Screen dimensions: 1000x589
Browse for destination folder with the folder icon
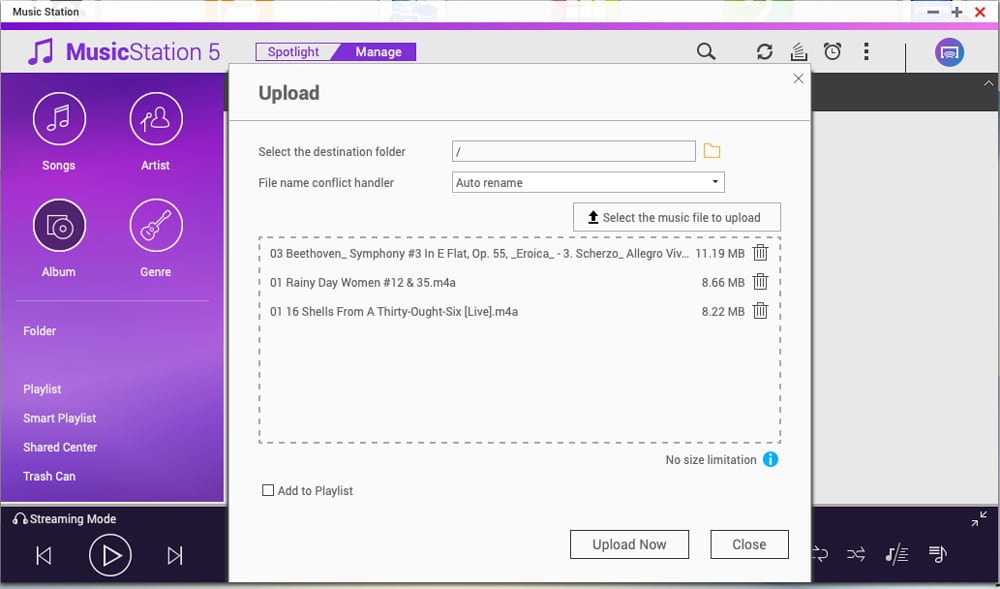[x=712, y=151]
